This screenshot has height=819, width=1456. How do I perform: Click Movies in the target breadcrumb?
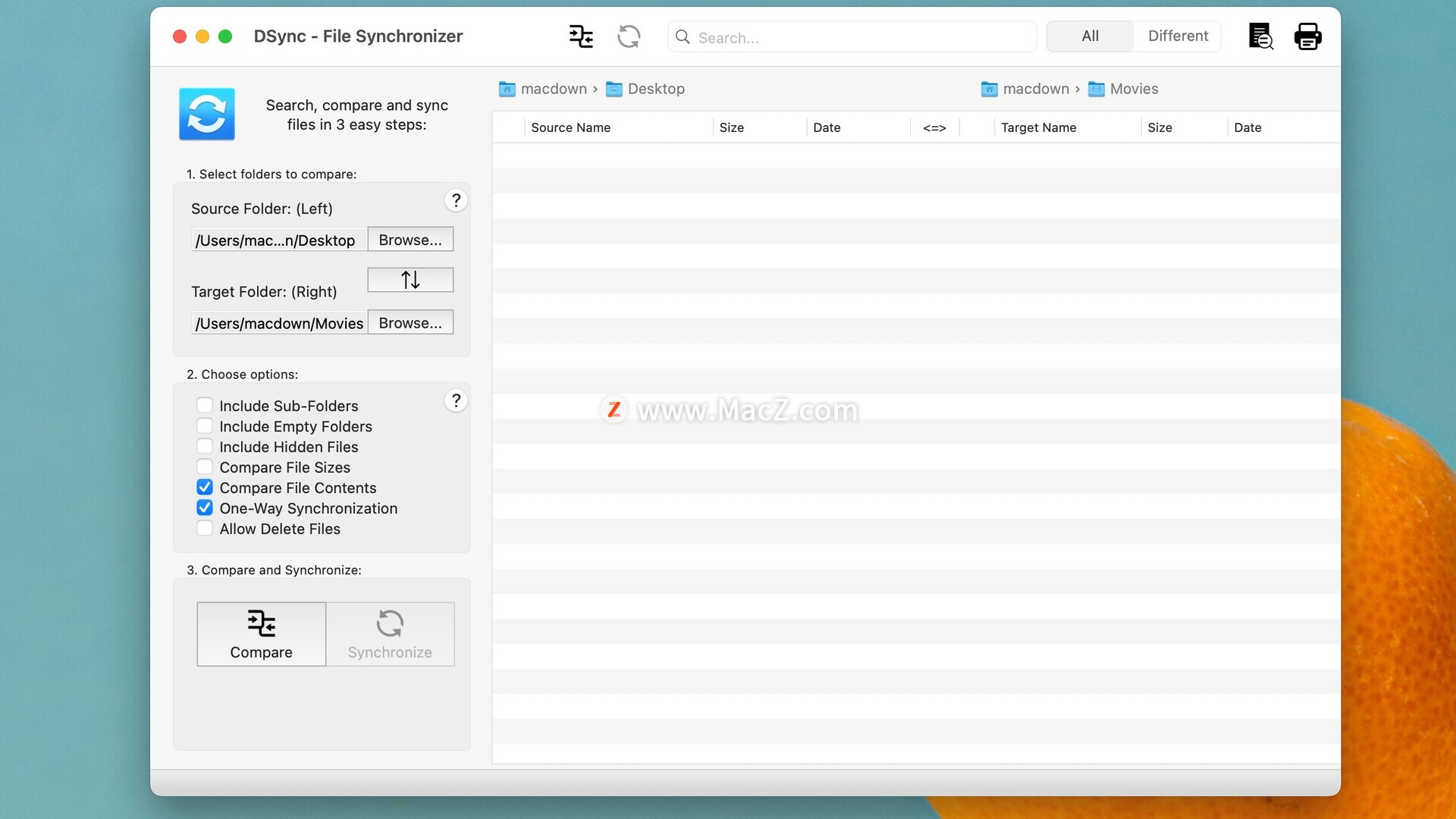pos(1134,89)
